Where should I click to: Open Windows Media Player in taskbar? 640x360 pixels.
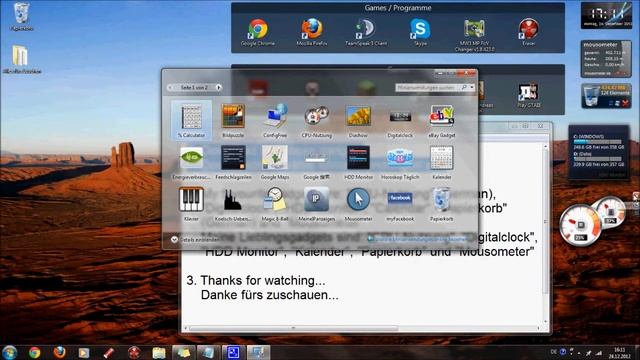[84, 352]
